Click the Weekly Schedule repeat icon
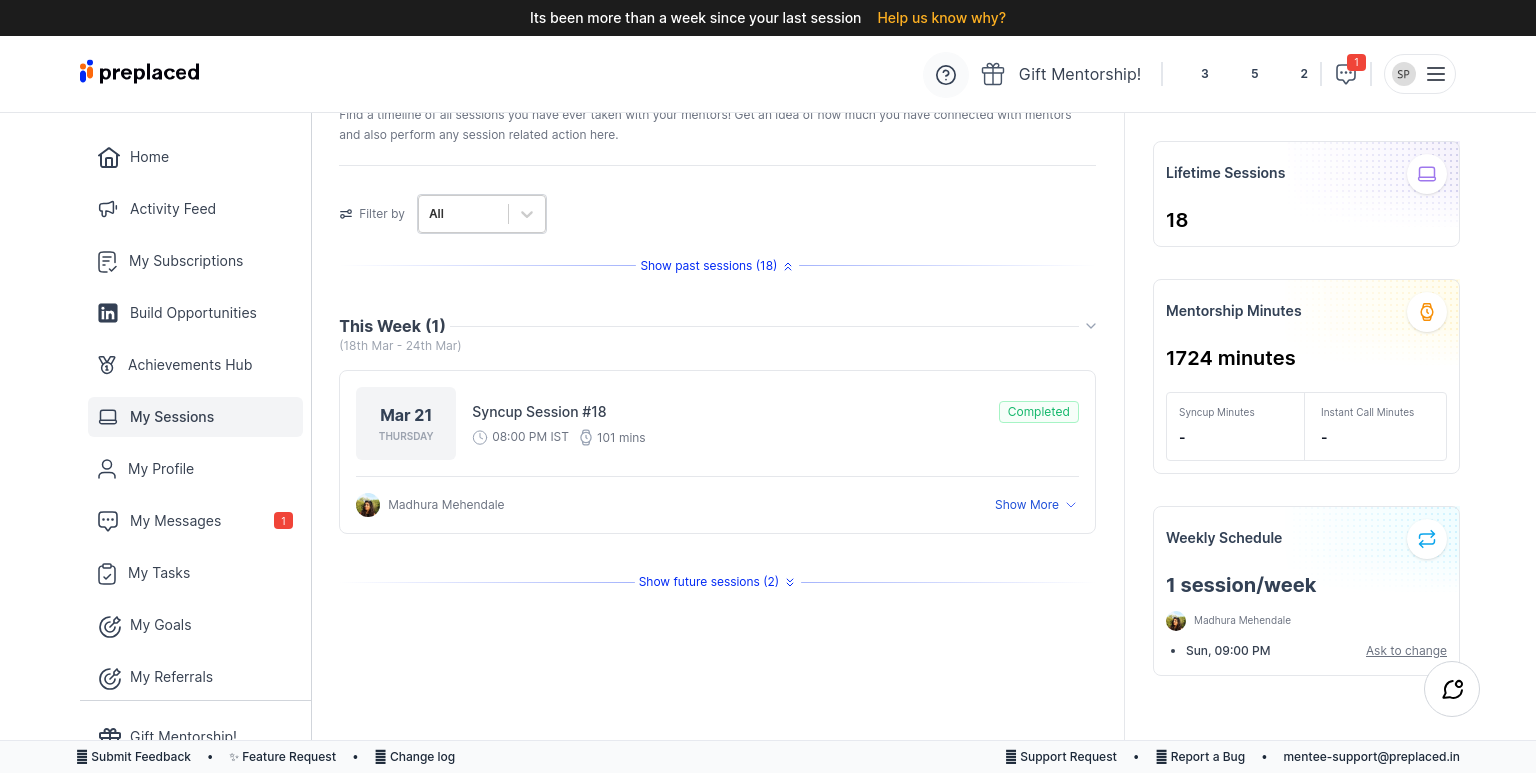The width and height of the screenshot is (1536, 773). pos(1426,539)
